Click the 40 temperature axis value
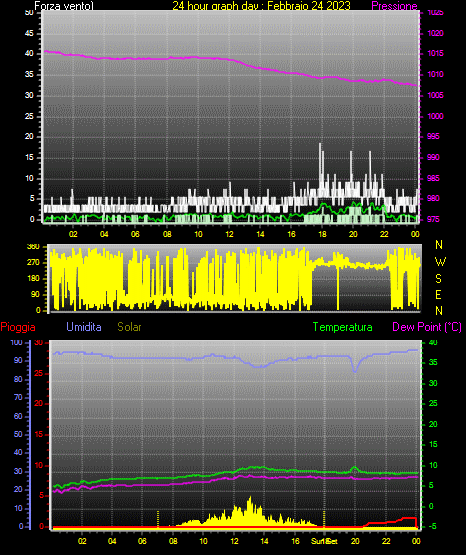This screenshot has width=466, height=555. tap(433, 342)
